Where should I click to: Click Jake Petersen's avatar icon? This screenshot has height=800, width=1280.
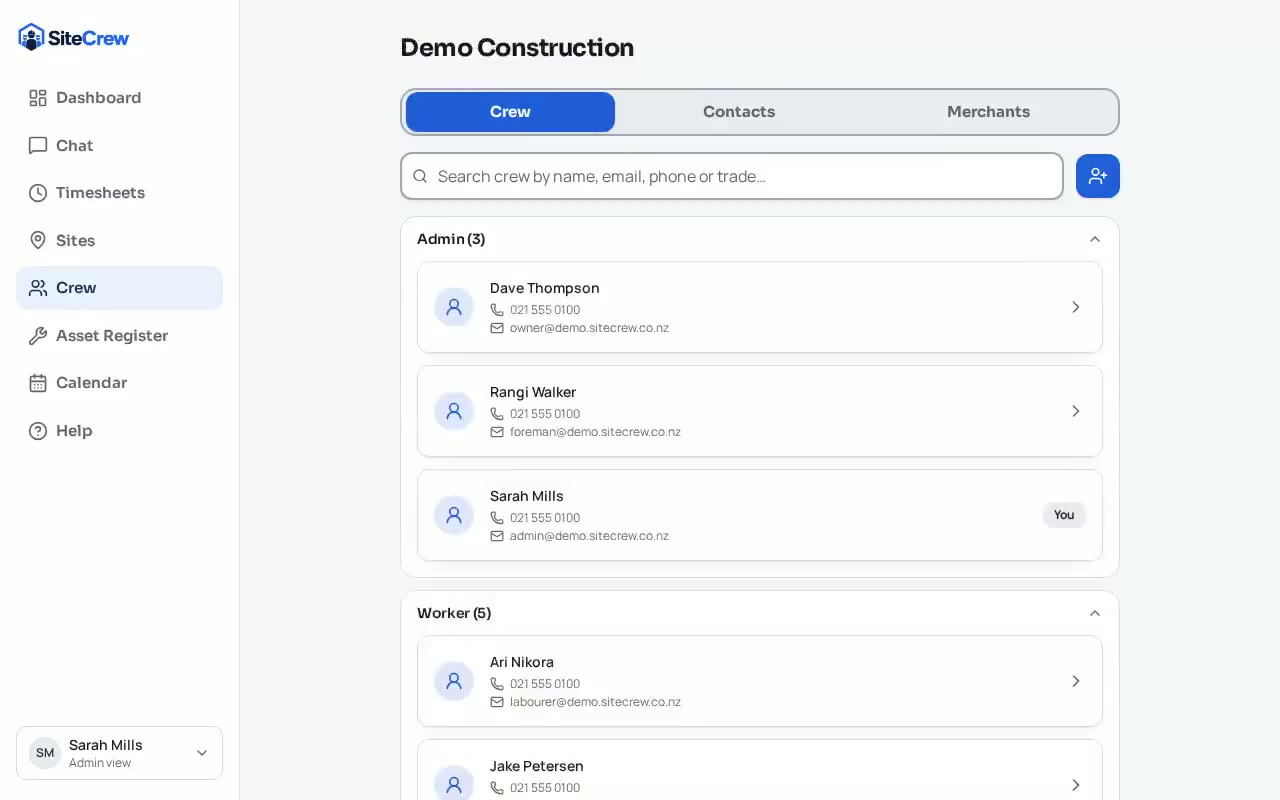pos(454,785)
